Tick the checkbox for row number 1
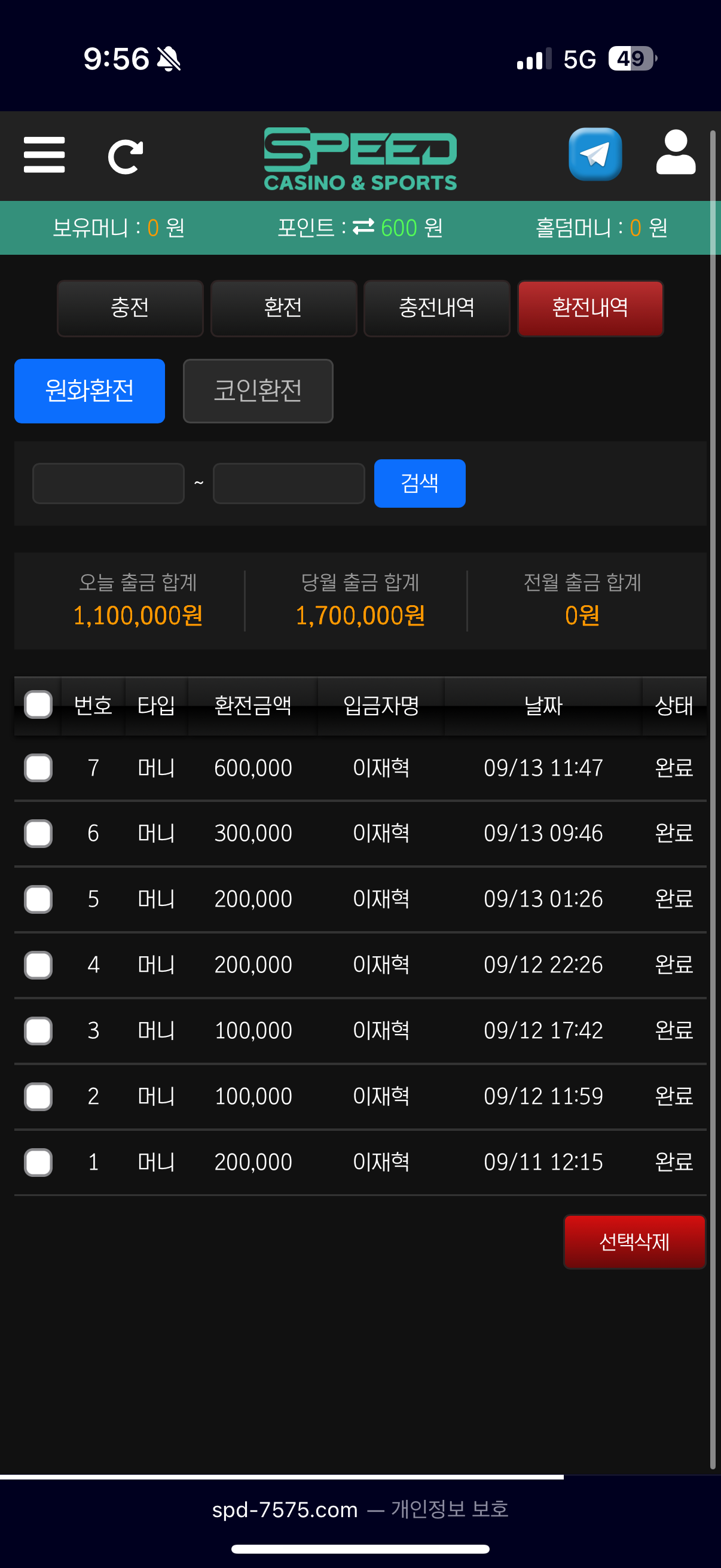The image size is (721, 1568). point(38,1162)
